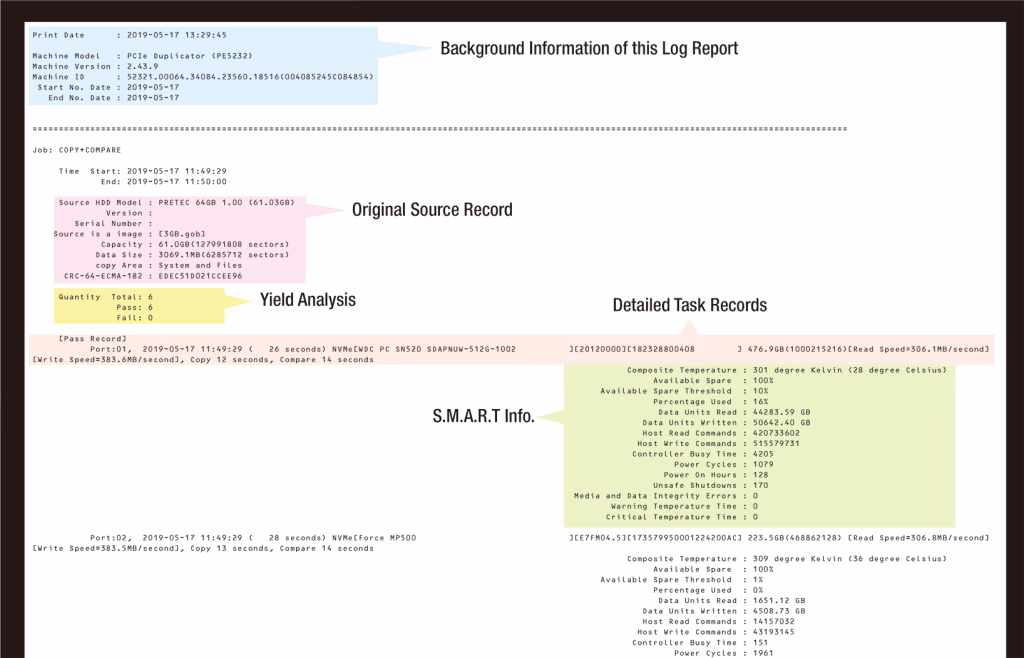Viewport: 1024px width, 658px height.
Task: Click the "Job: COPY+COMPARE" line
Action: tap(78, 149)
